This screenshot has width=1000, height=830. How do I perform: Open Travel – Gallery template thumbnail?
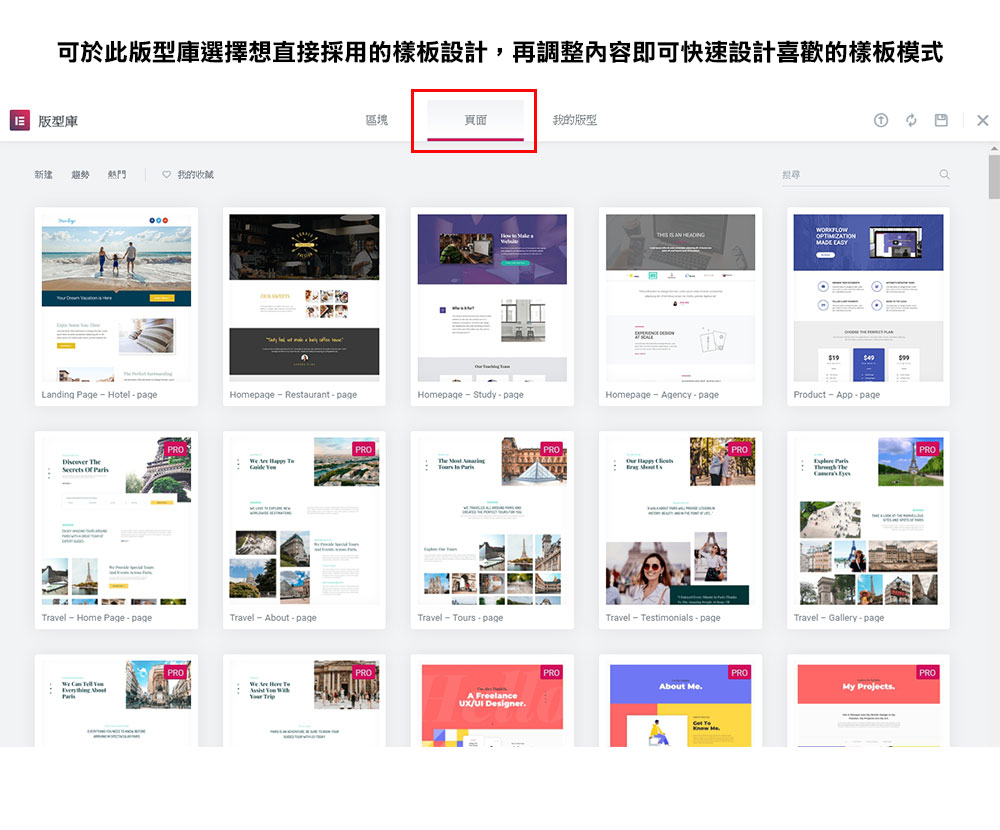pyautogui.click(x=868, y=521)
